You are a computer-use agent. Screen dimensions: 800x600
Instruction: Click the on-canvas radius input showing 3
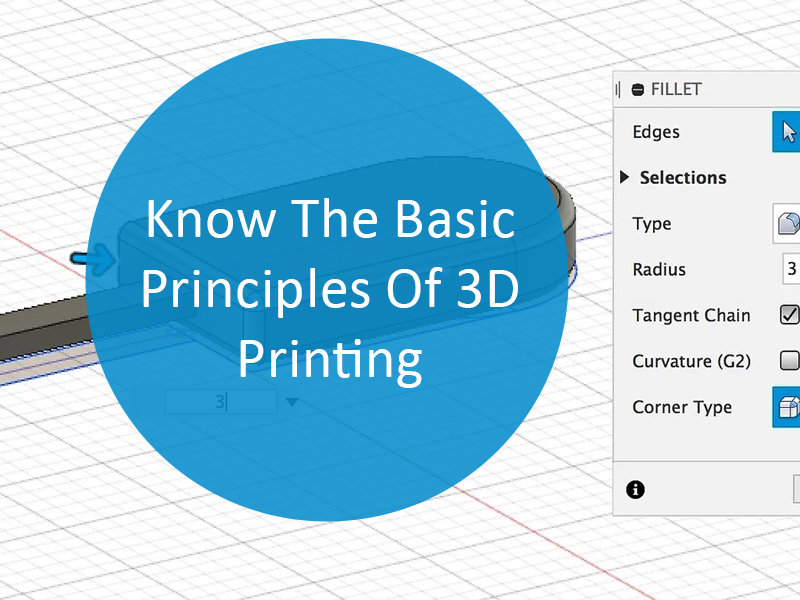point(220,402)
